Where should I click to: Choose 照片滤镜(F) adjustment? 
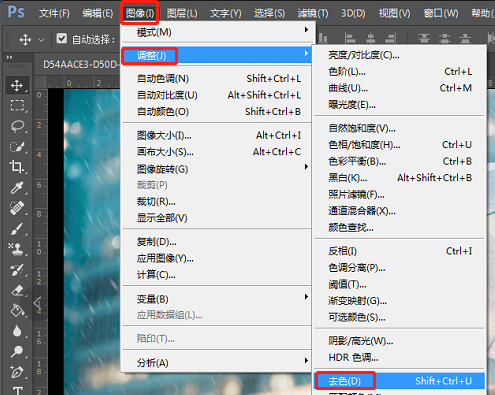[x=399, y=194]
